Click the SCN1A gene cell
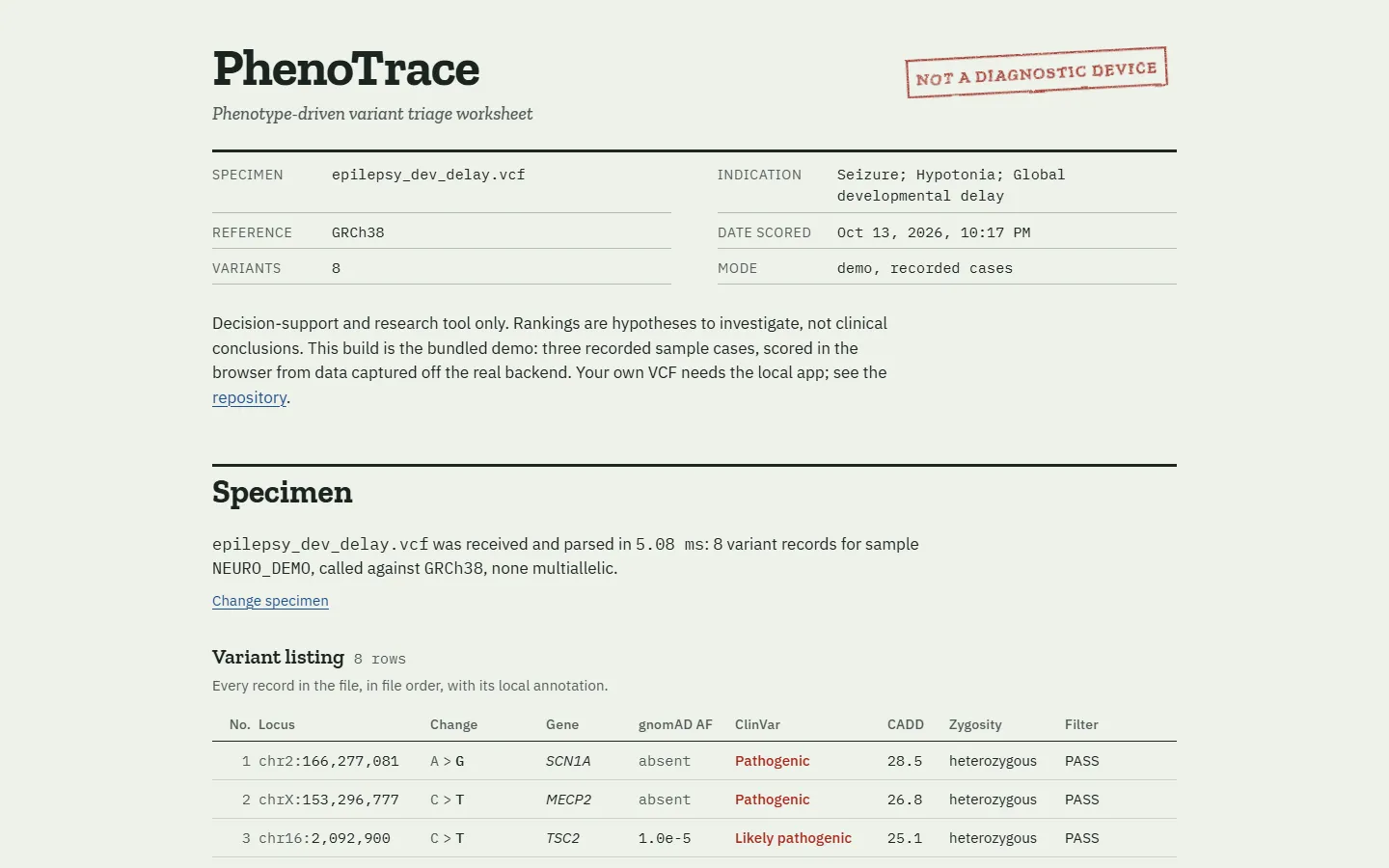This screenshot has width=1389, height=868. tap(568, 761)
